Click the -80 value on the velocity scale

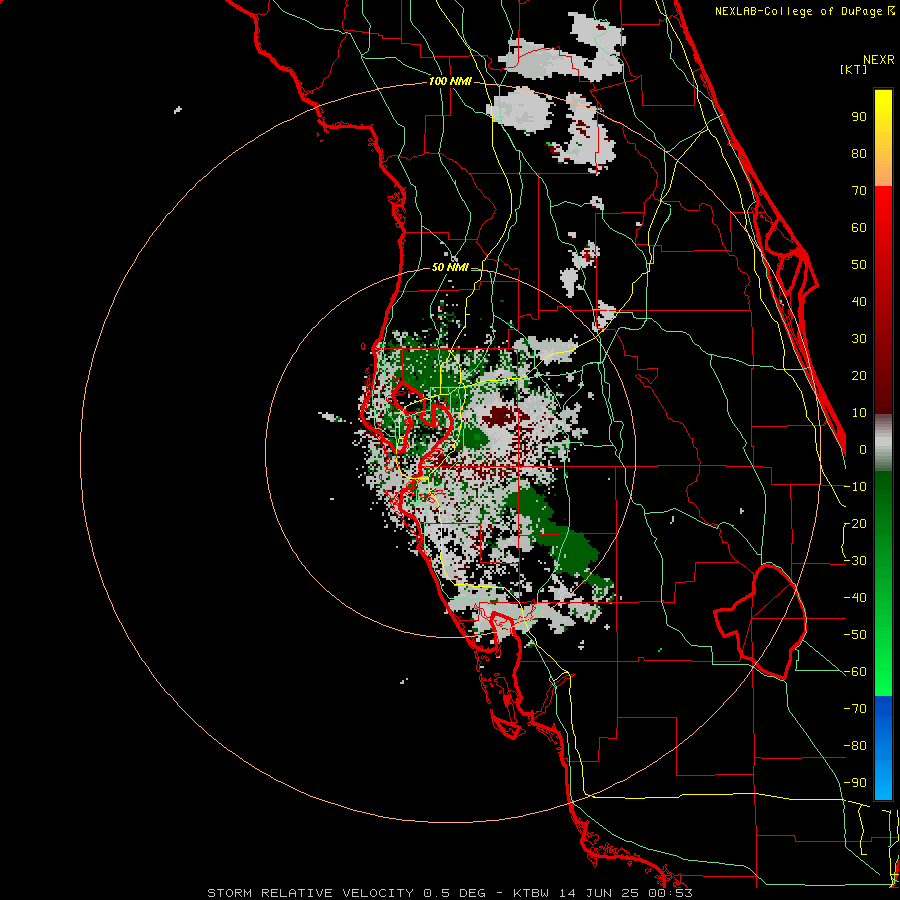855,746
